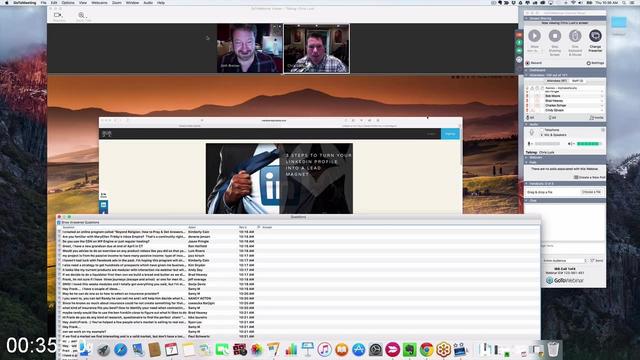Expand the Dashboard section
Viewport: 640px width, 360px height.
(527, 70)
